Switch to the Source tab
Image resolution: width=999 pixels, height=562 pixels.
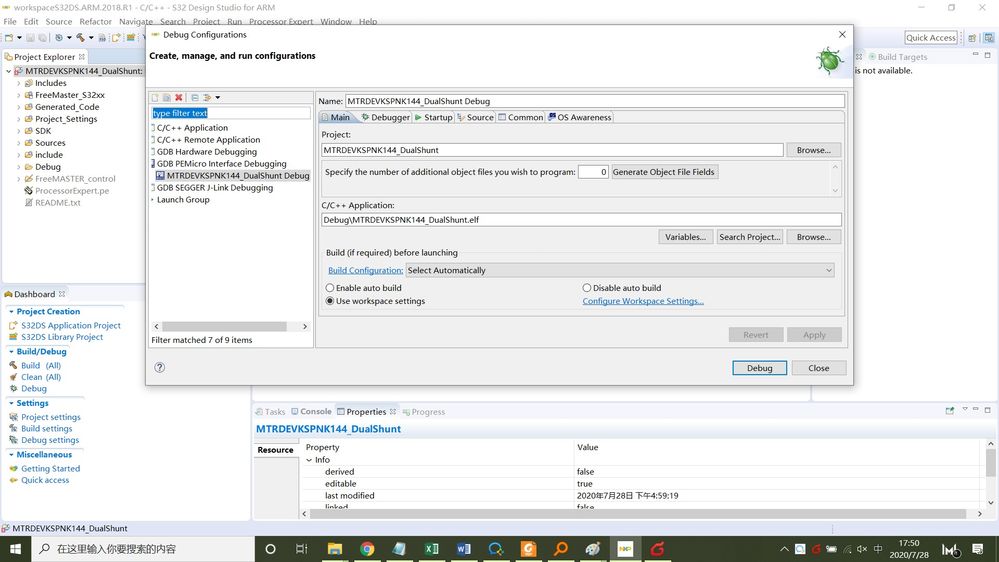475,117
